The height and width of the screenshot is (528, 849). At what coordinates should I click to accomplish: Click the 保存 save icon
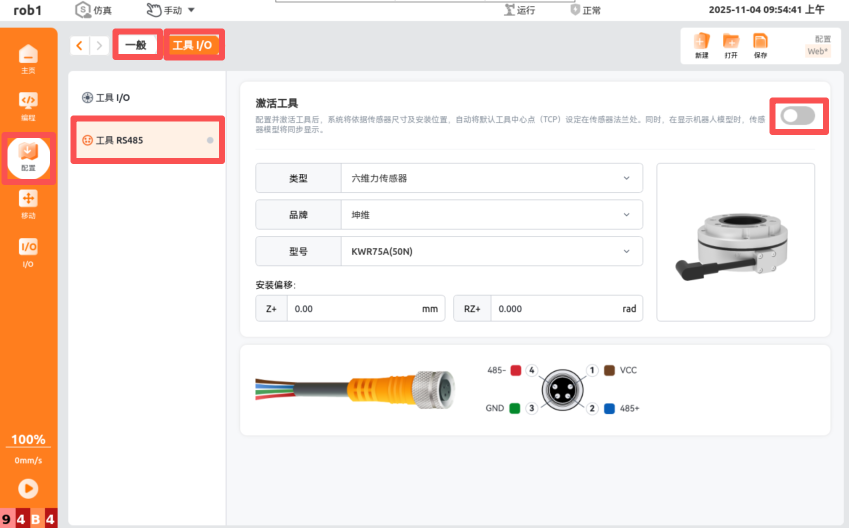[x=760, y=45]
